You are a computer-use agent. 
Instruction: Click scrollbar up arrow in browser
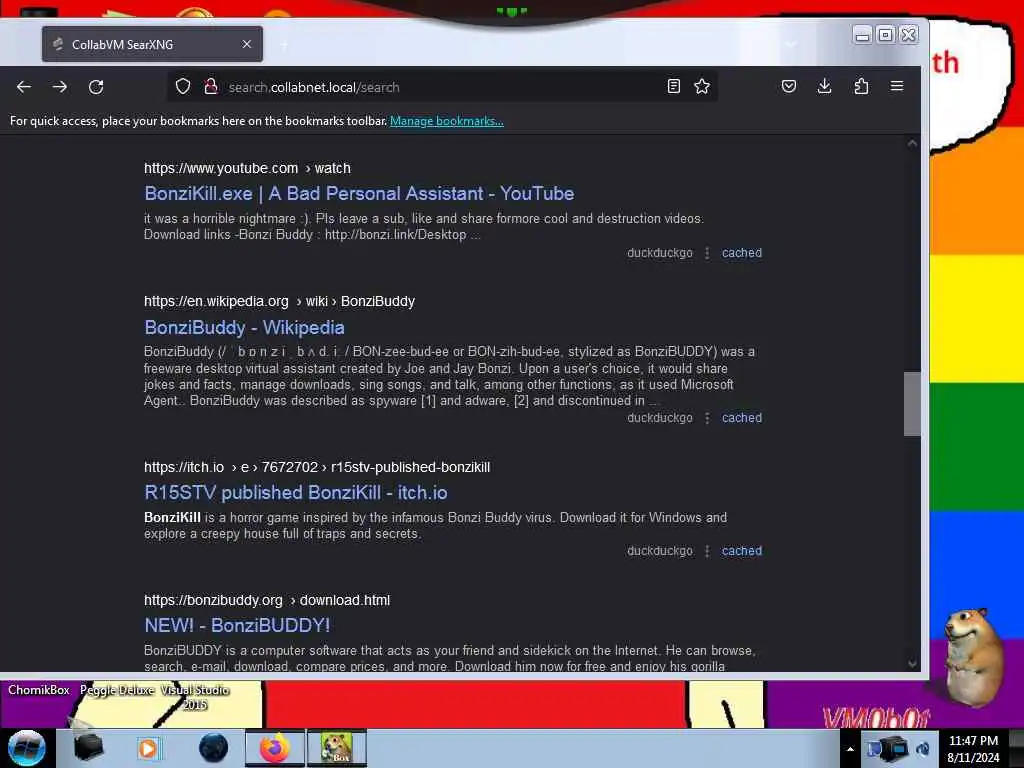[912, 144]
